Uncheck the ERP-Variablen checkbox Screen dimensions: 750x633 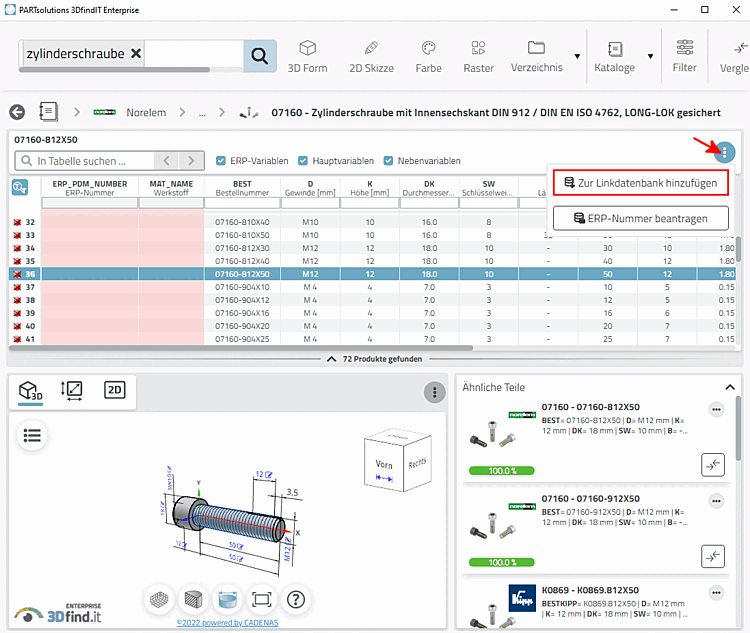click(x=222, y=161)
